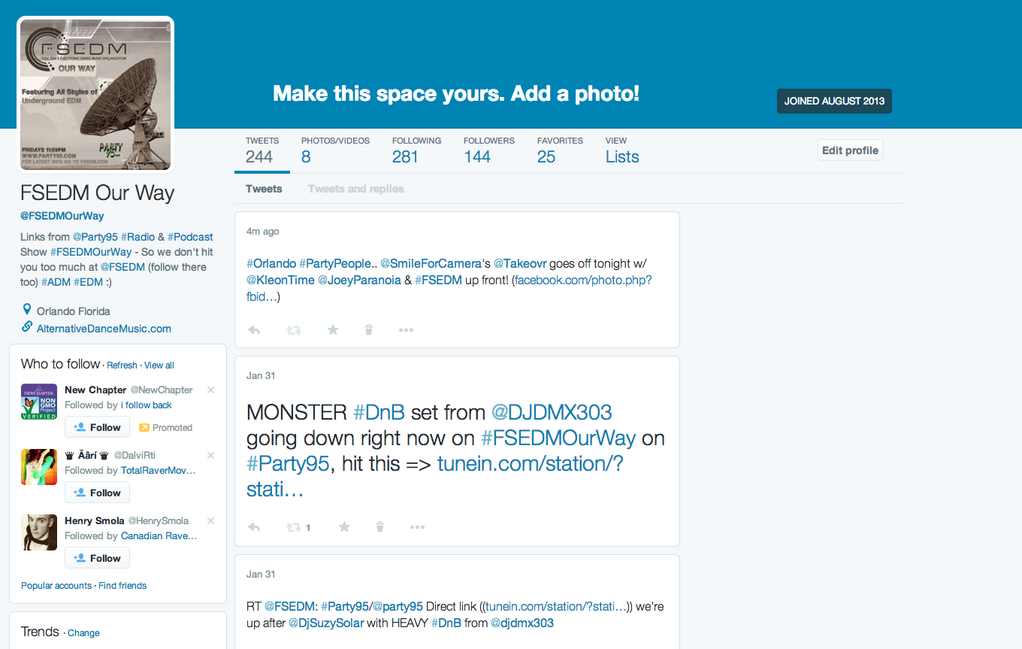Open Henry Smola's avatar photo

[39, 532]
